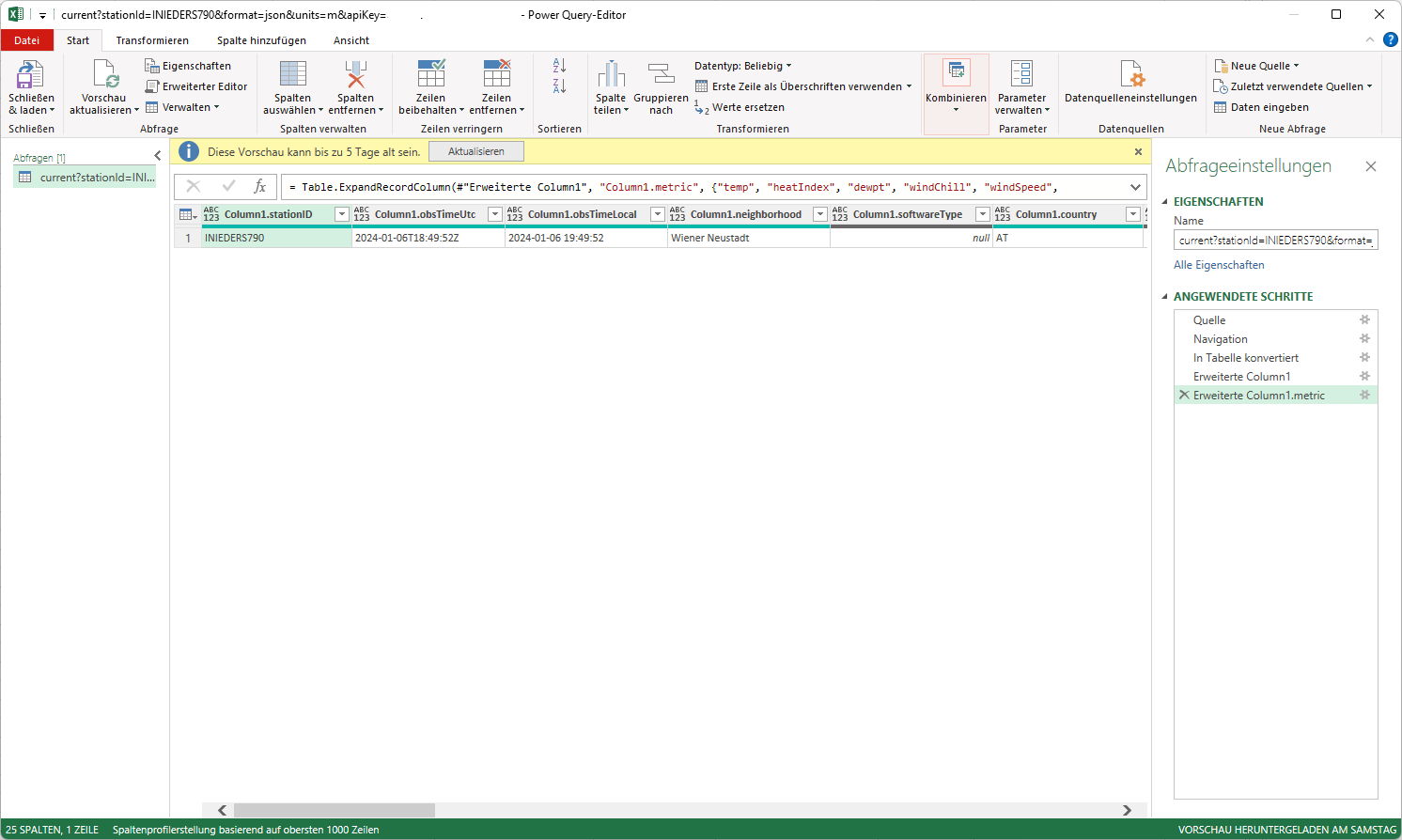Click the Vorschau aktualisieren icon
Screen dimensions: 1402x840
[x=104, y=74]
